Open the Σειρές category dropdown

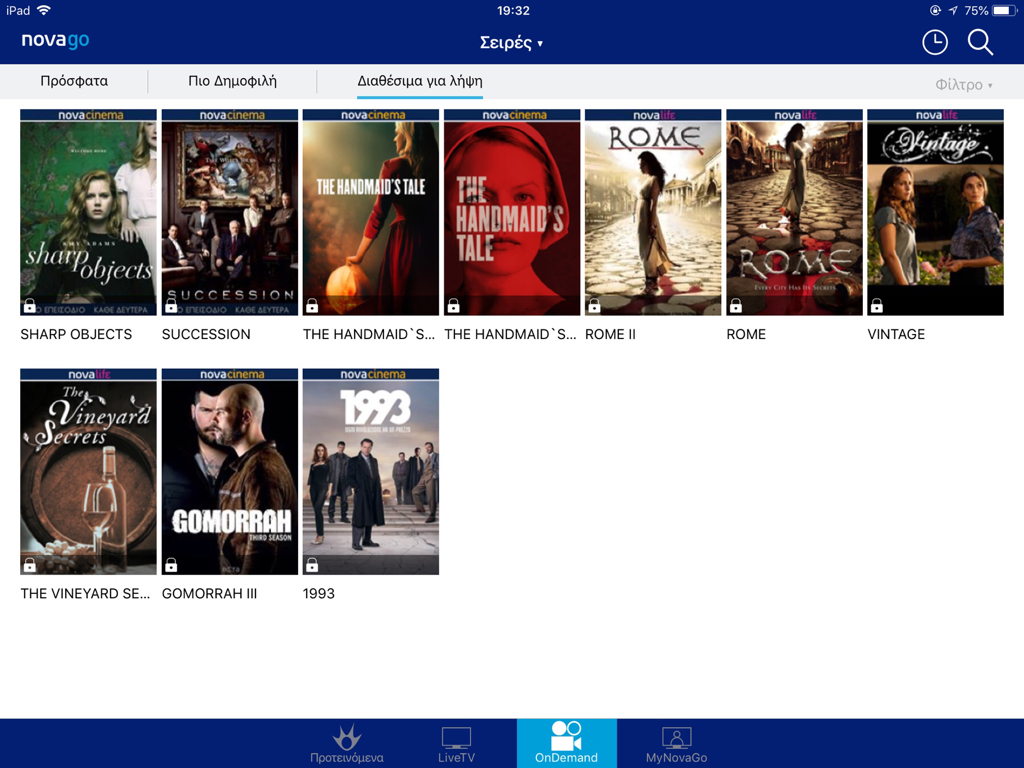511,43
